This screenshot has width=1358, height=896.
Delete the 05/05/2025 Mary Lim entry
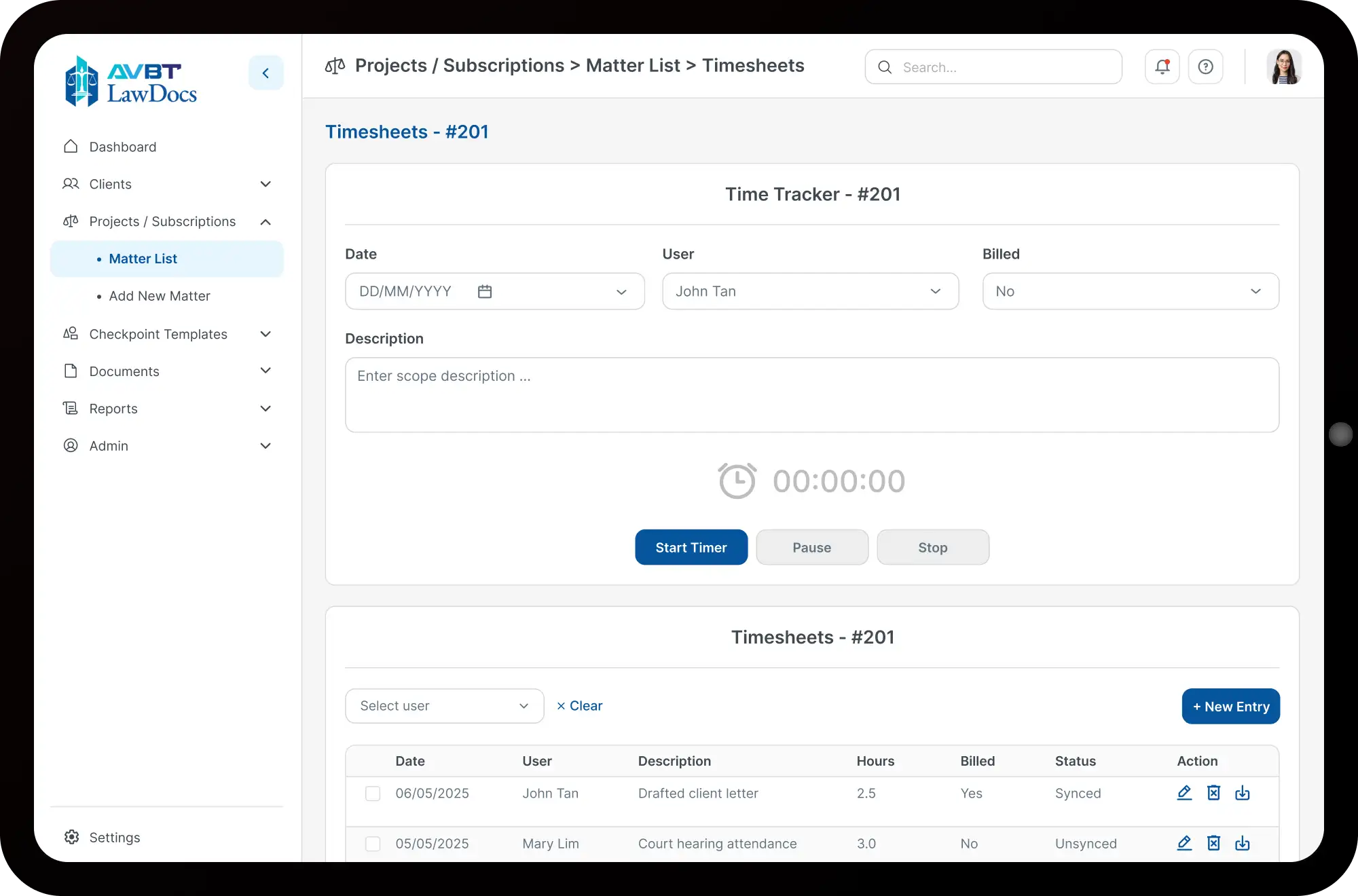(1213, 843)
